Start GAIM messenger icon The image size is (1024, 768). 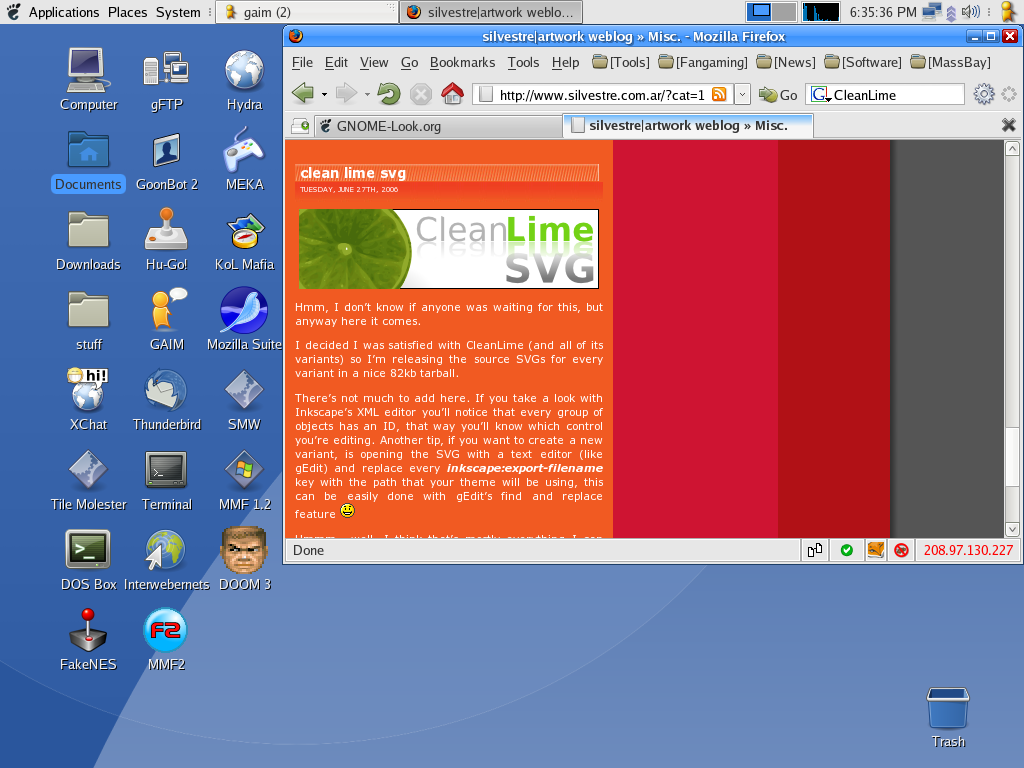point(167,320)
